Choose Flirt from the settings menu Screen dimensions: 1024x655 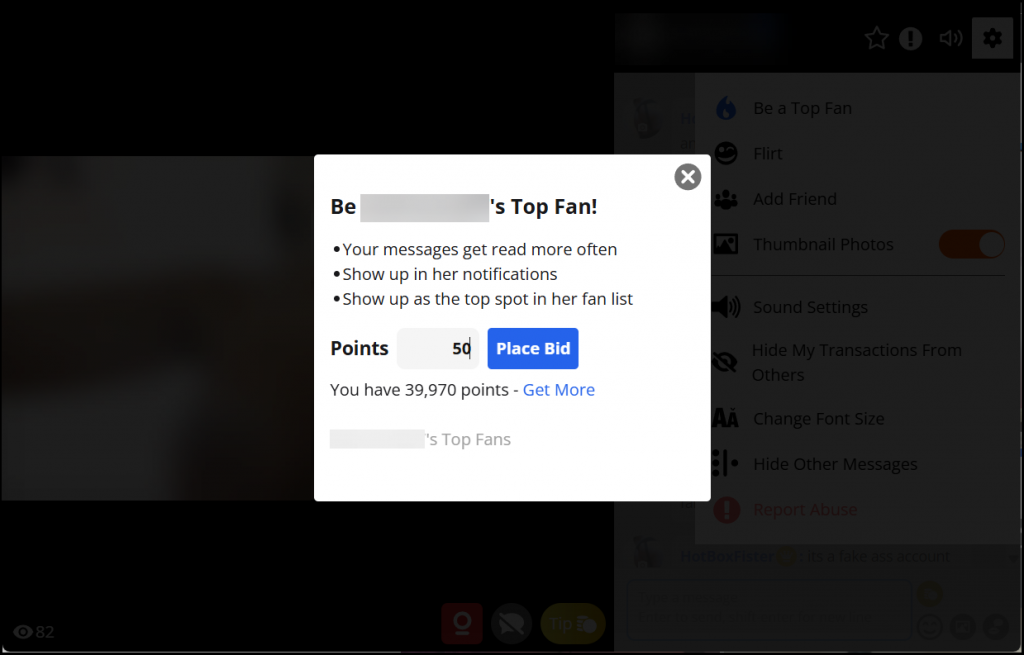[767, 153]
